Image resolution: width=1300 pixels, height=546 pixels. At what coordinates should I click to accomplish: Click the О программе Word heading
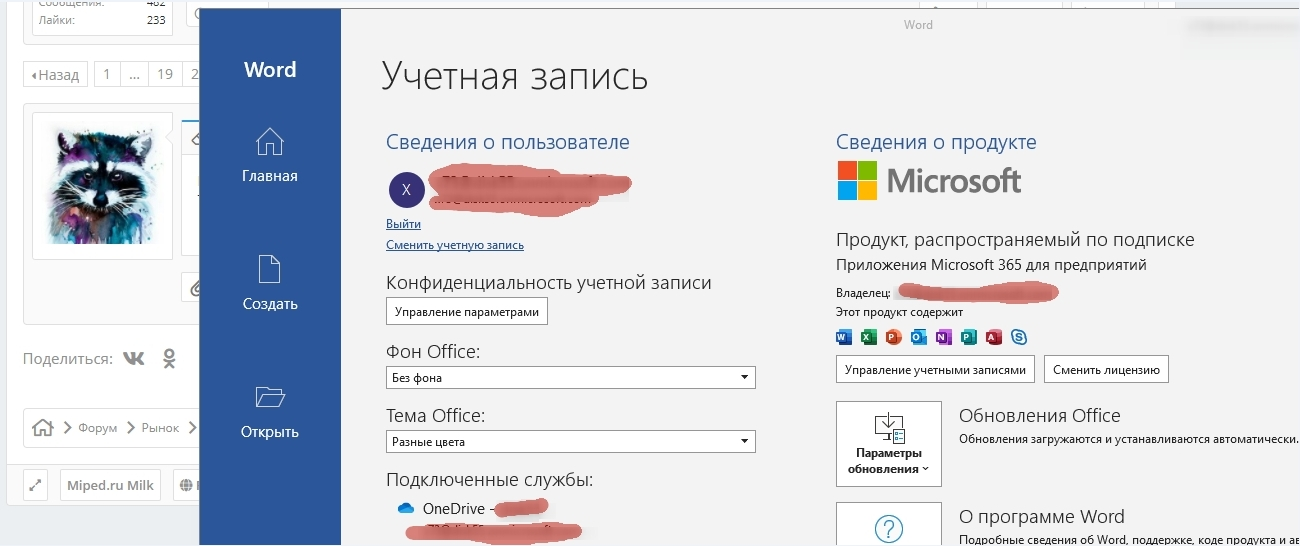point(1042,517)
